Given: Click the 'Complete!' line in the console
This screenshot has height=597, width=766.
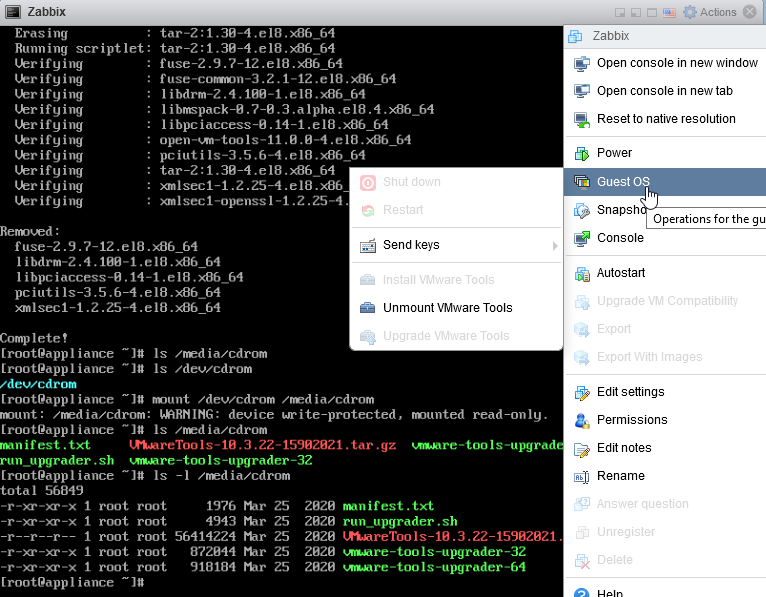Looking at the screenshot, I should (34, 338).
